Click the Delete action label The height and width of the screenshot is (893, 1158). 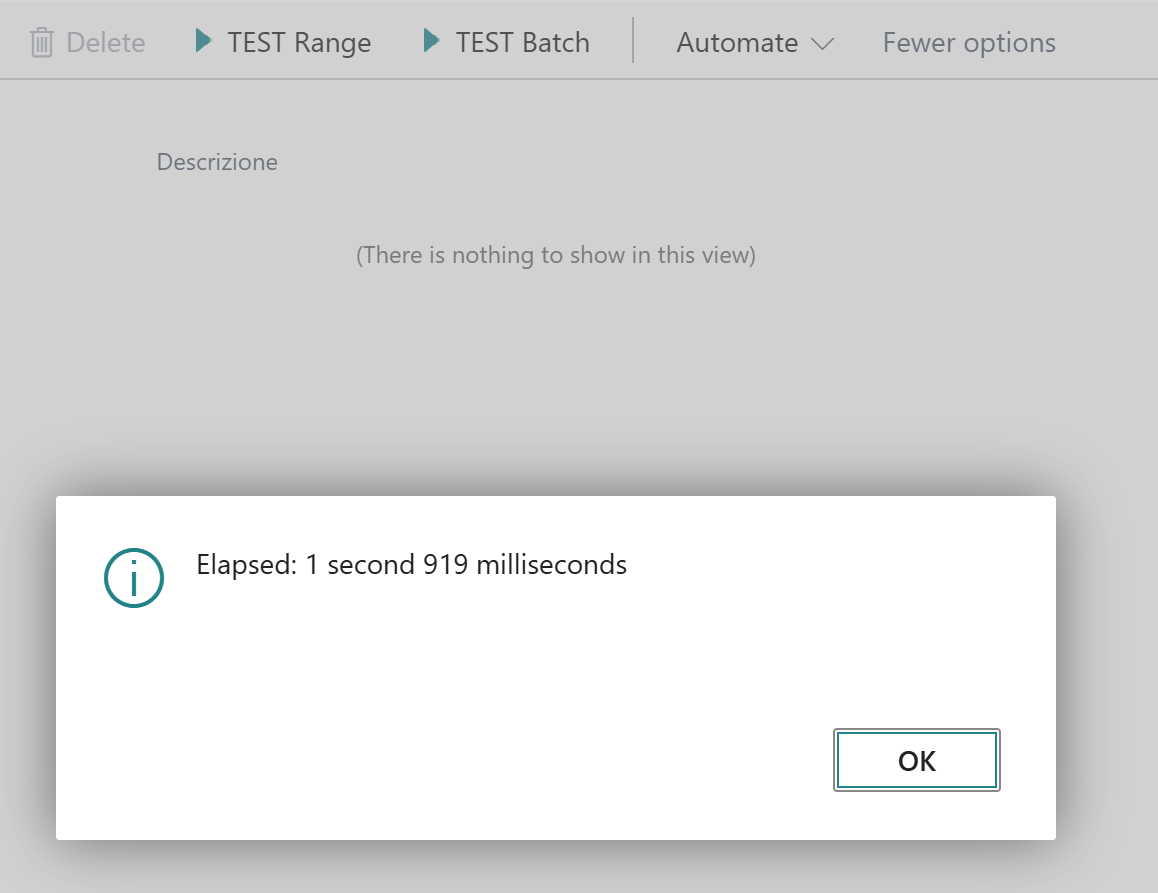[x=105, y=43]
